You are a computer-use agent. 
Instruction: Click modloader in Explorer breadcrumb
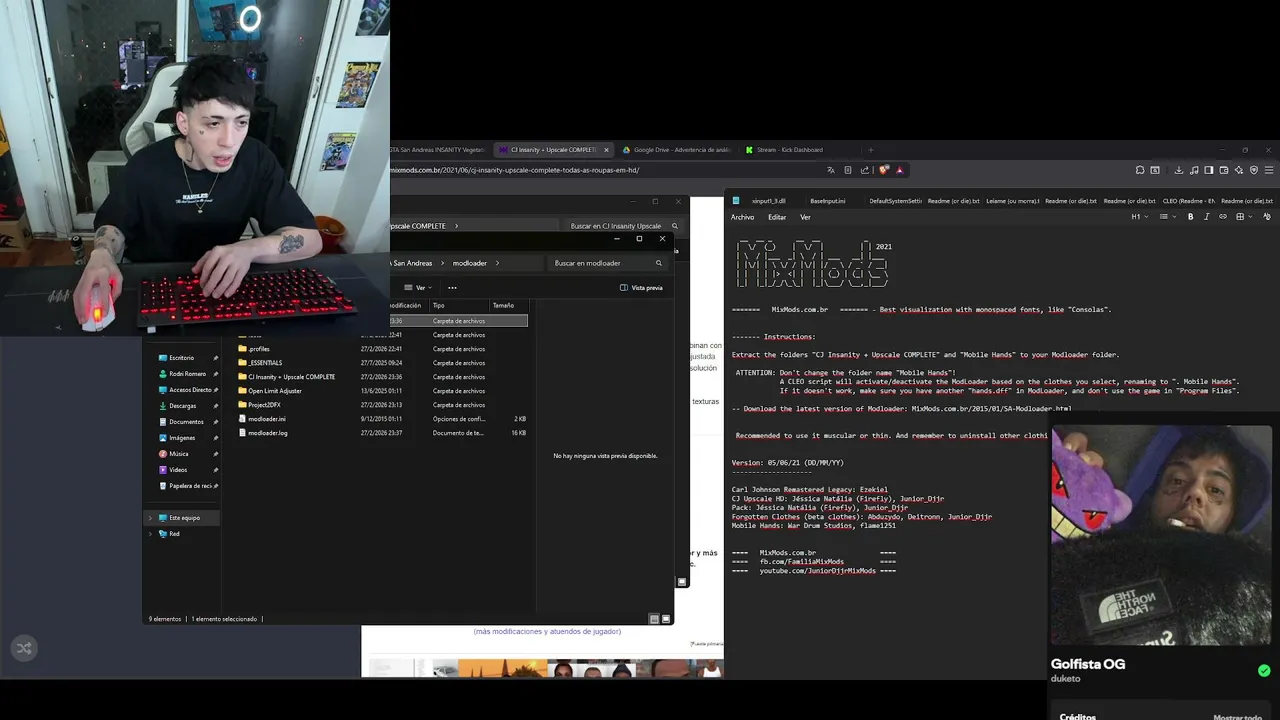tap(469, 263)
